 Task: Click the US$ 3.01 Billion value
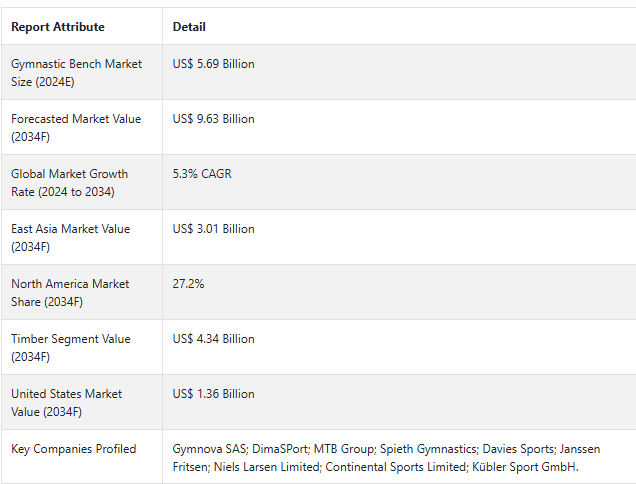pos(213,229)
